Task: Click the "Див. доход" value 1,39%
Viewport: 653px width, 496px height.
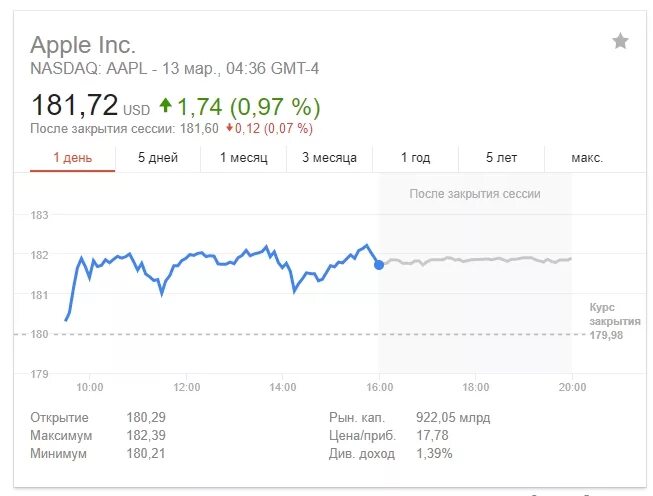Action: pos(436,454)
